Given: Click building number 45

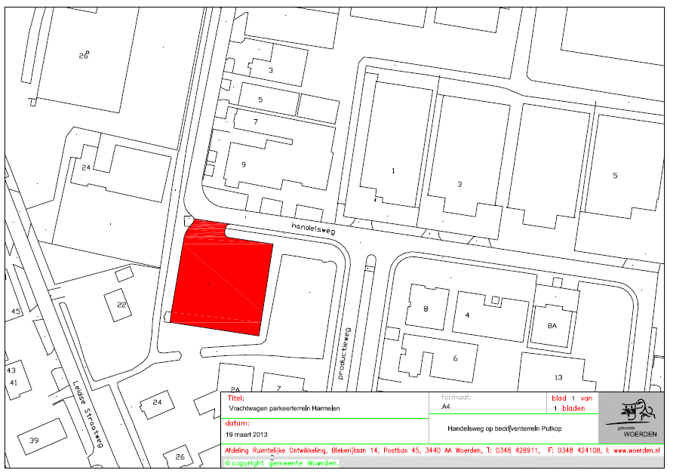Looking at the screenshot, I should [15, 311].
